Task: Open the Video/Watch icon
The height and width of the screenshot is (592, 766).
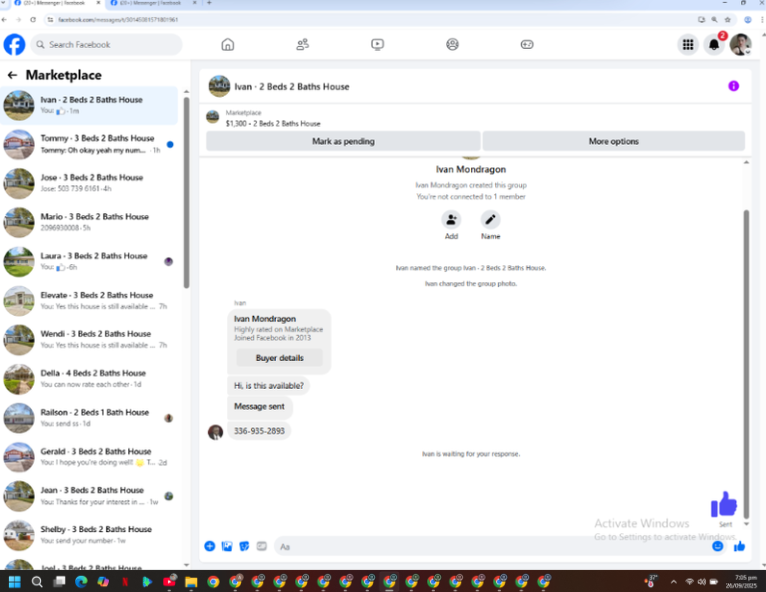Action: 377,44
